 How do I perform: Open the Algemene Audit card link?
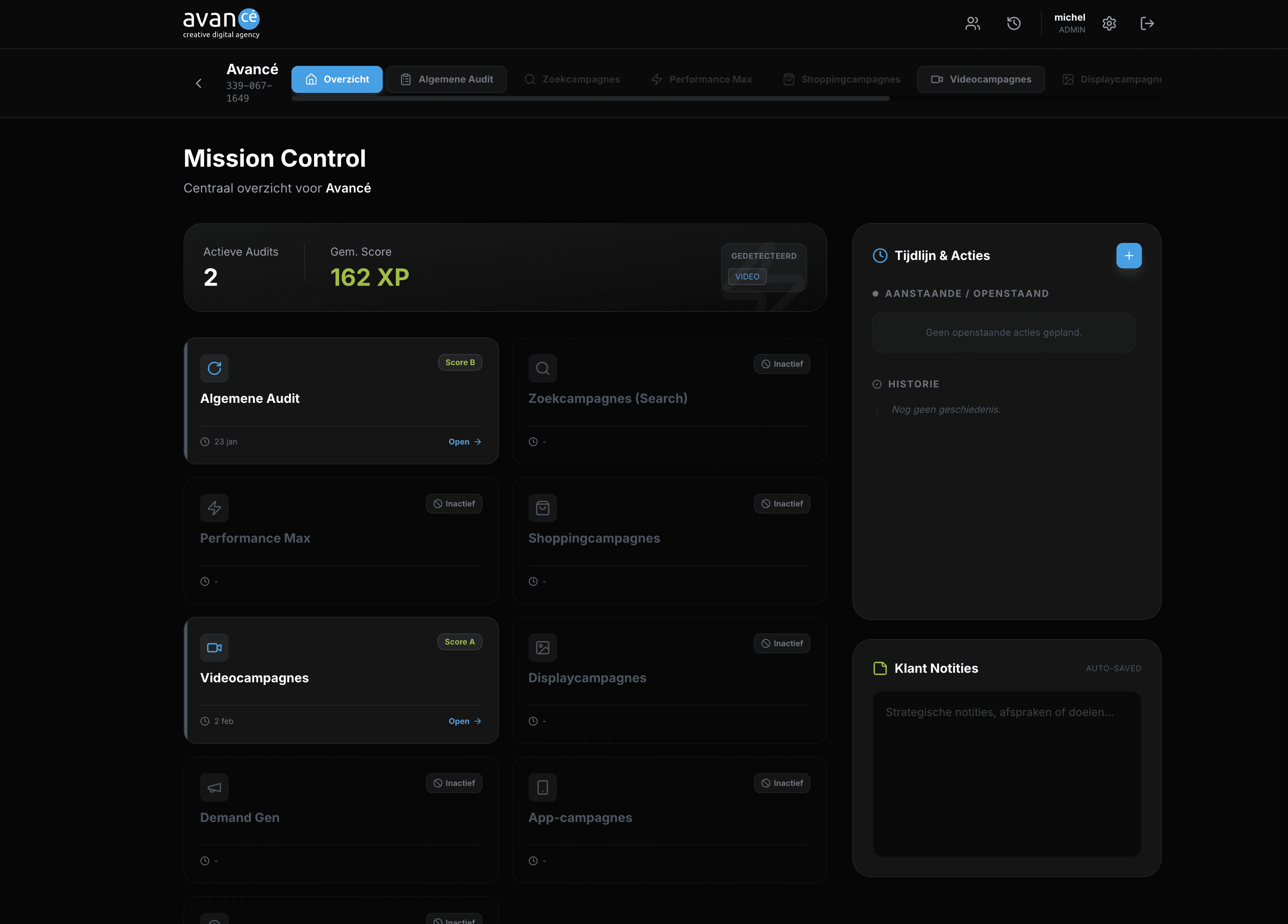click(x=465, y=442)
